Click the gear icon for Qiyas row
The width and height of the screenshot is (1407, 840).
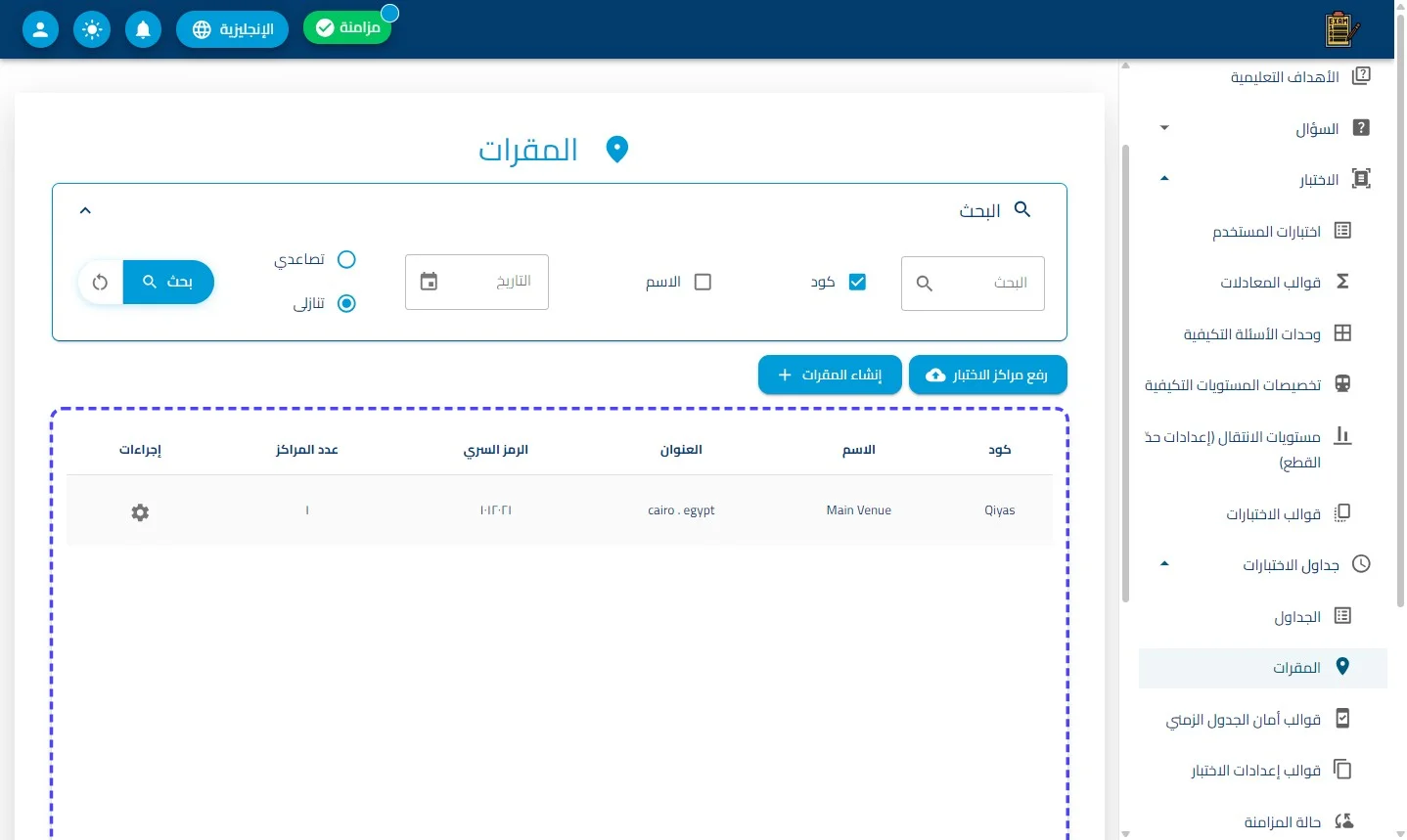[x=140, y=512]
